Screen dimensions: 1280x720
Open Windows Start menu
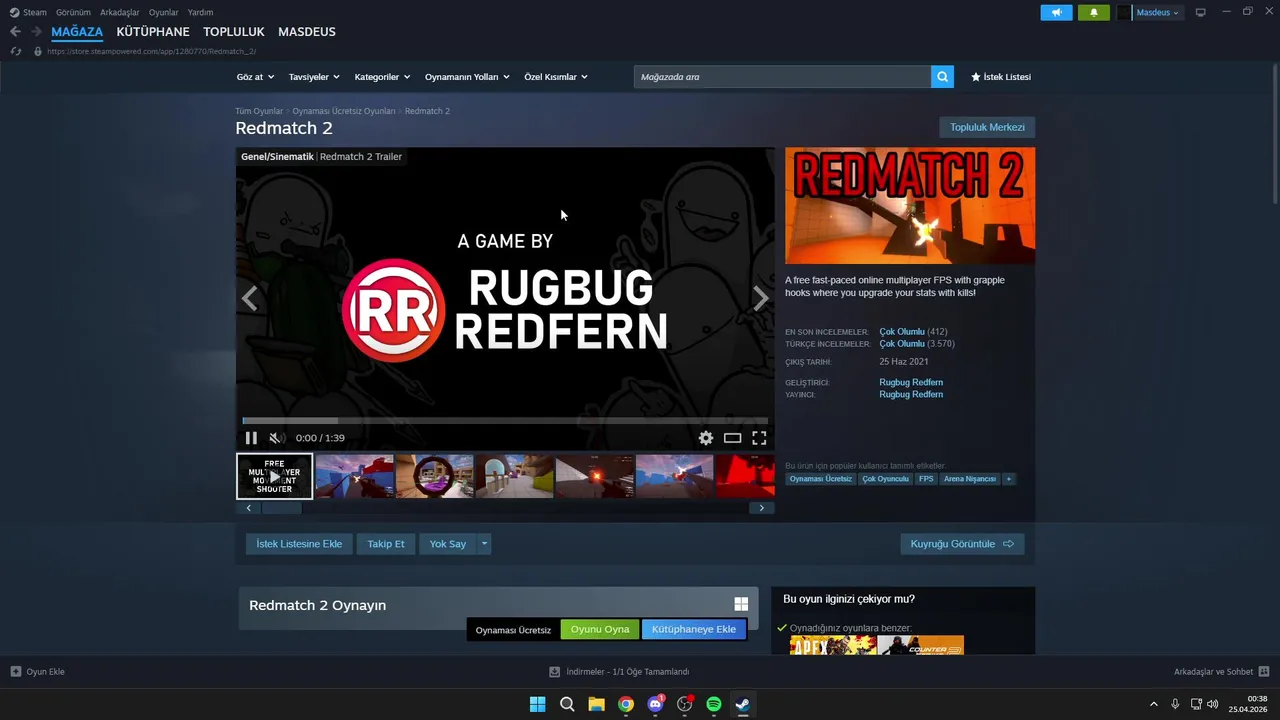tap(537, 704)
